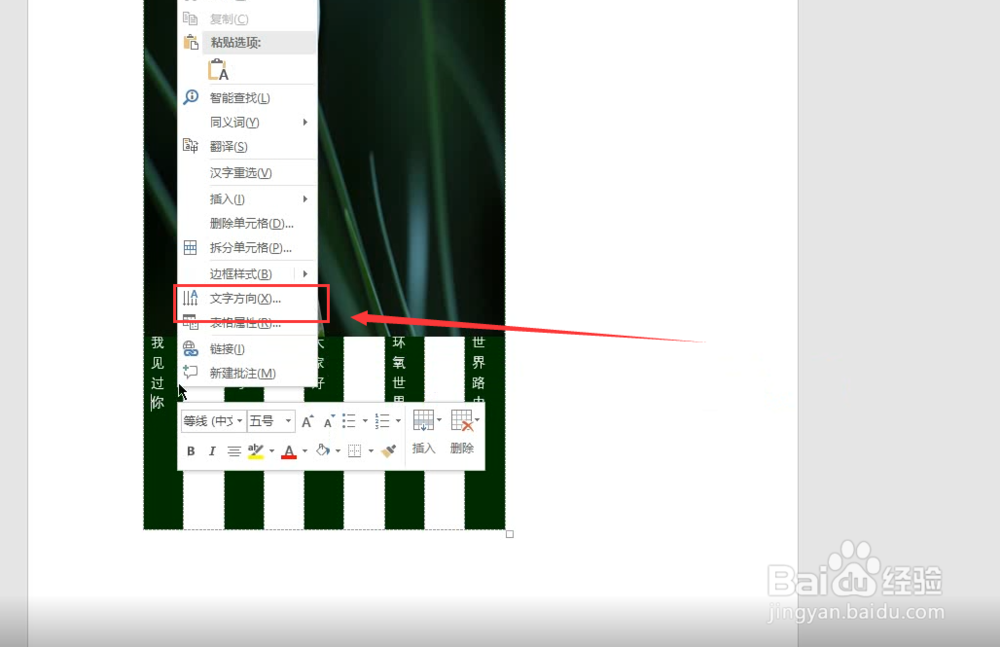Click the shading paint bucket icon
Viewport: 1000px width, 647px height.
coord(323,450)
